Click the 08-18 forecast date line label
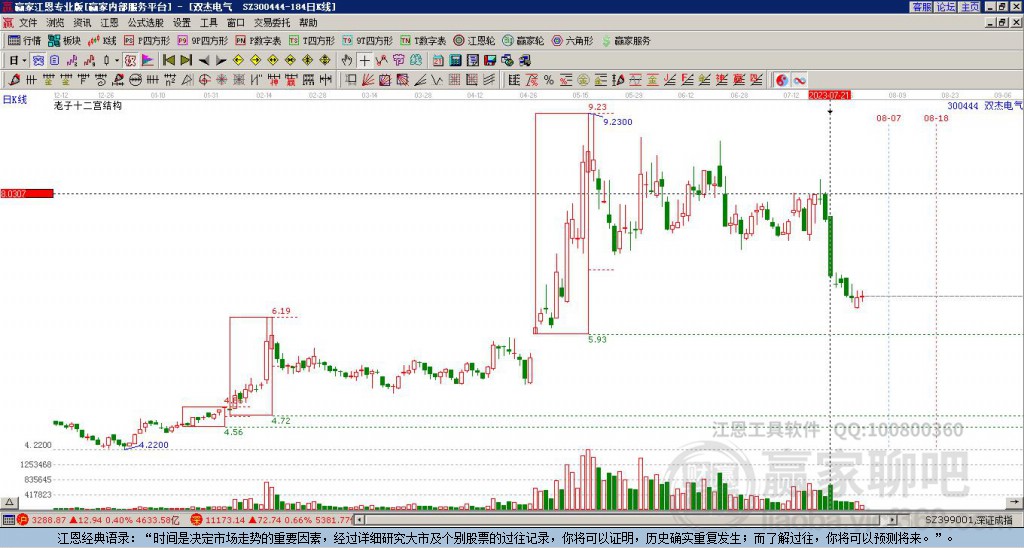The width and height of the screenshot is (1024, 548). tap(936, 118)
